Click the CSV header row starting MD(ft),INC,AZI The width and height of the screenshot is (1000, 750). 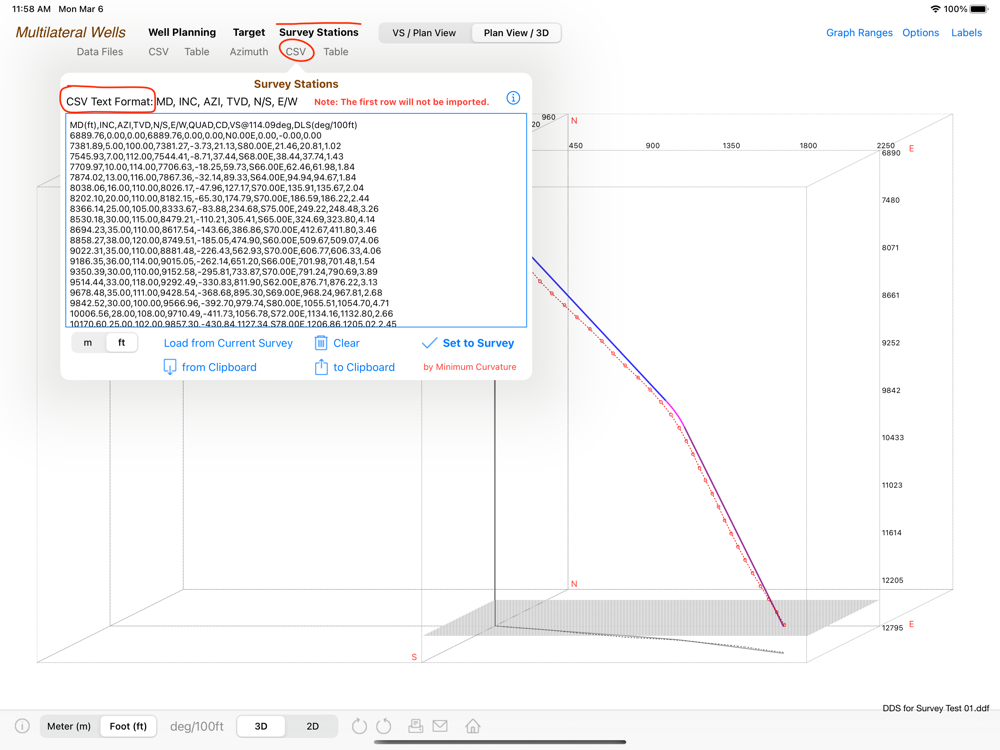click(x=214, y=125)
